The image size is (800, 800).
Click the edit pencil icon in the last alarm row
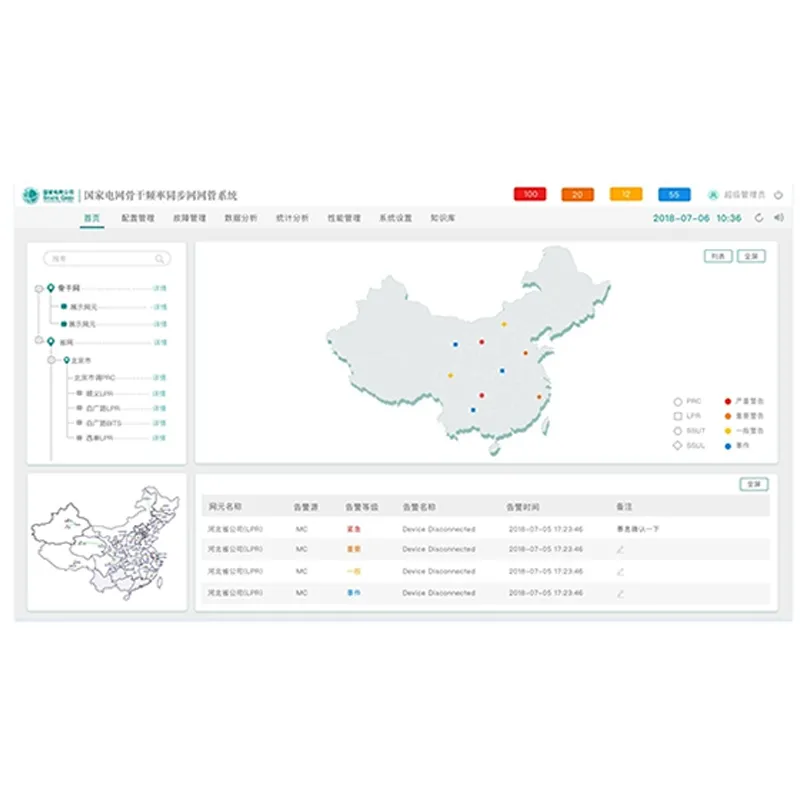coord(620,593)
